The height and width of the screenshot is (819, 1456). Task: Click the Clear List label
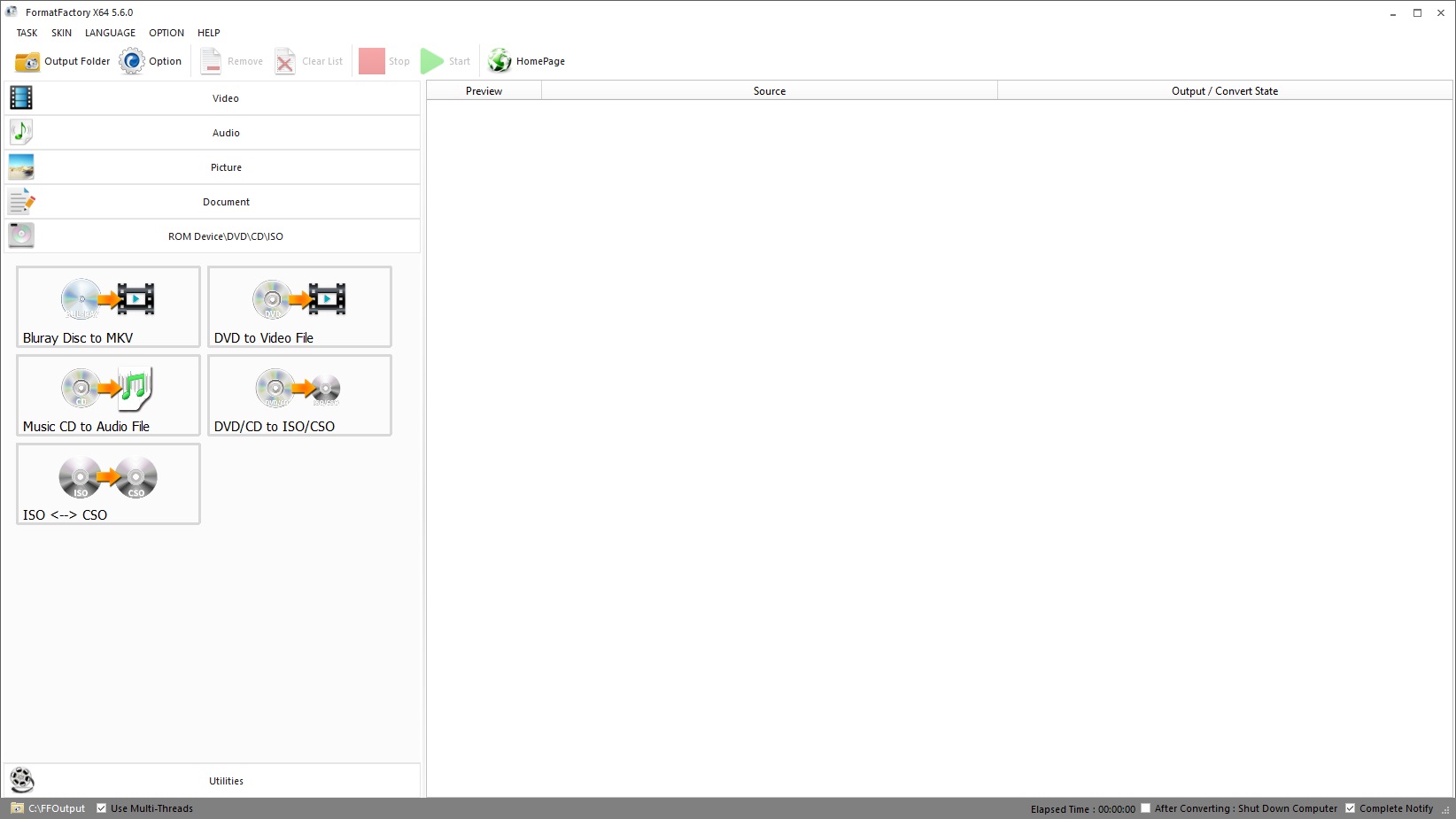322,61
